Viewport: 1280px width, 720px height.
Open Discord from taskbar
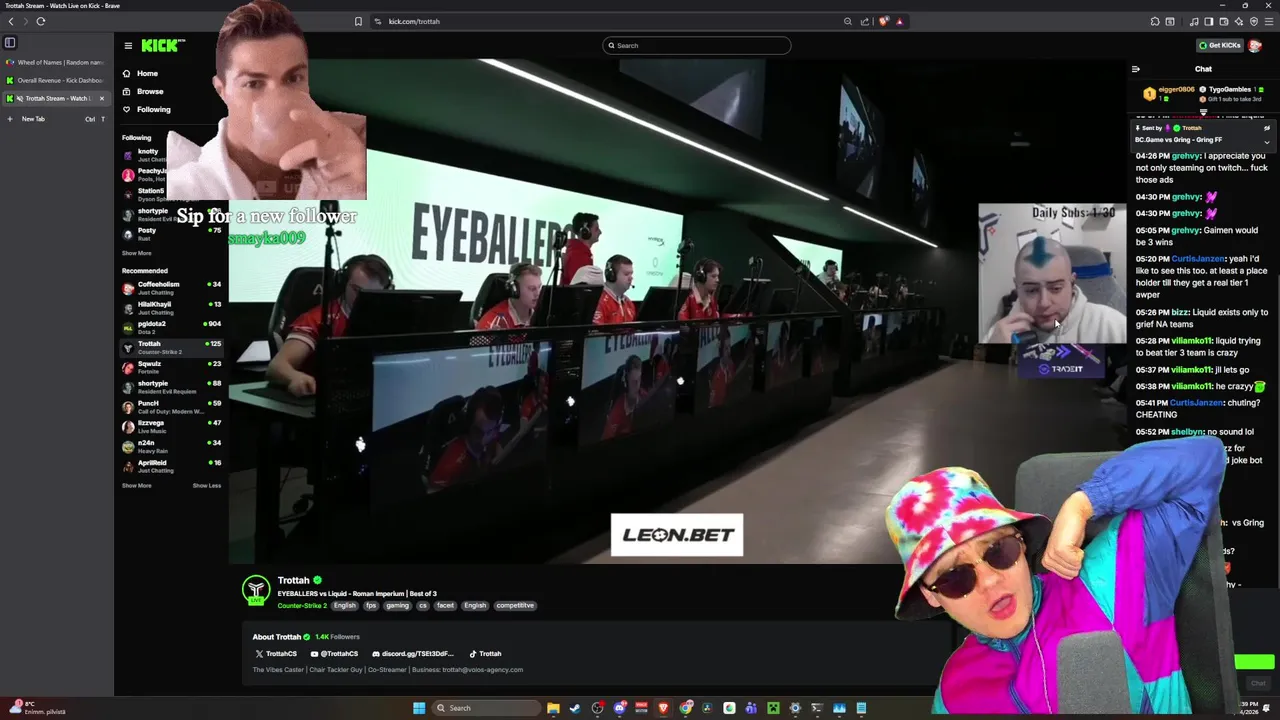(x=619, y=708)
